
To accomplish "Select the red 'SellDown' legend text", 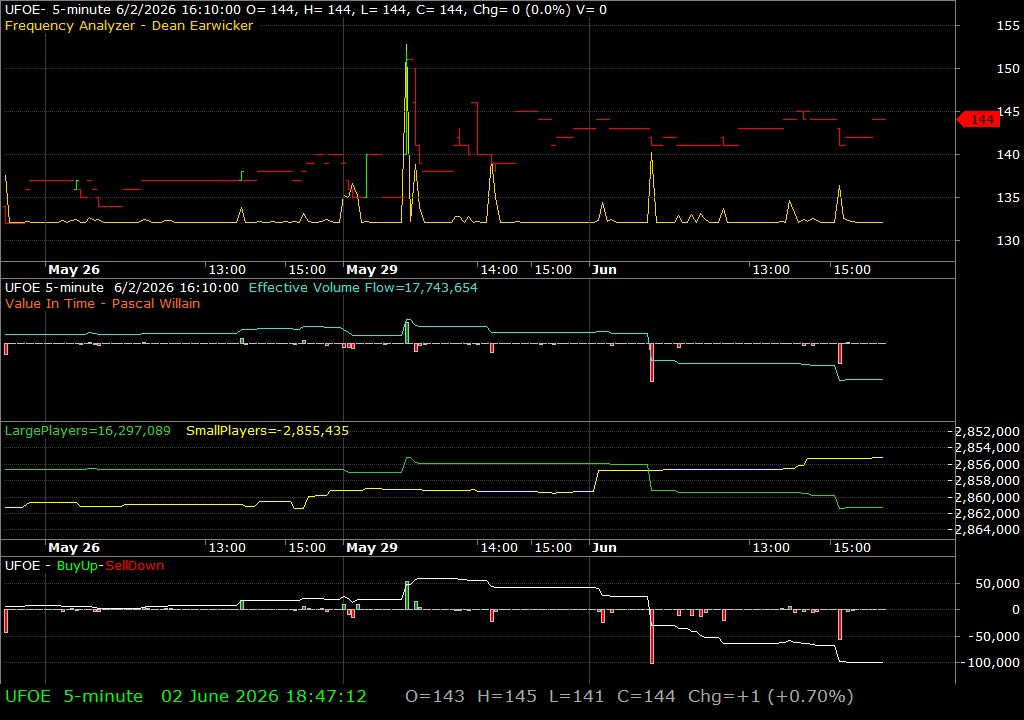I will pos(135,566).
